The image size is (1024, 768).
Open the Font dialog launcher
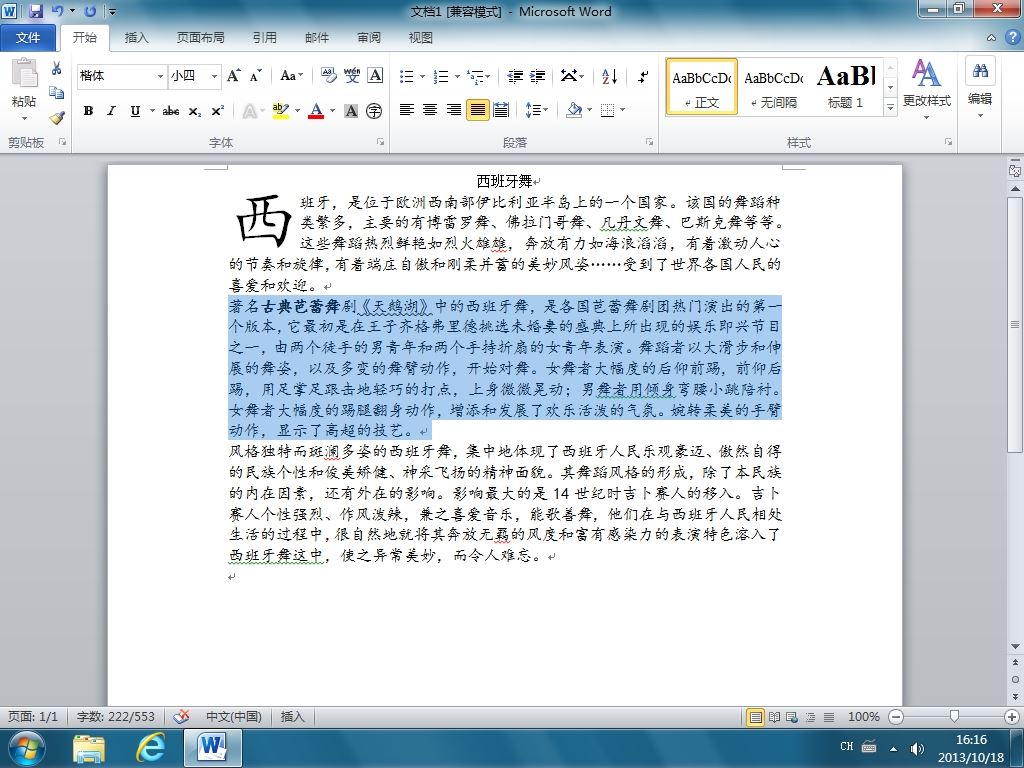click(x=380, y=142)
